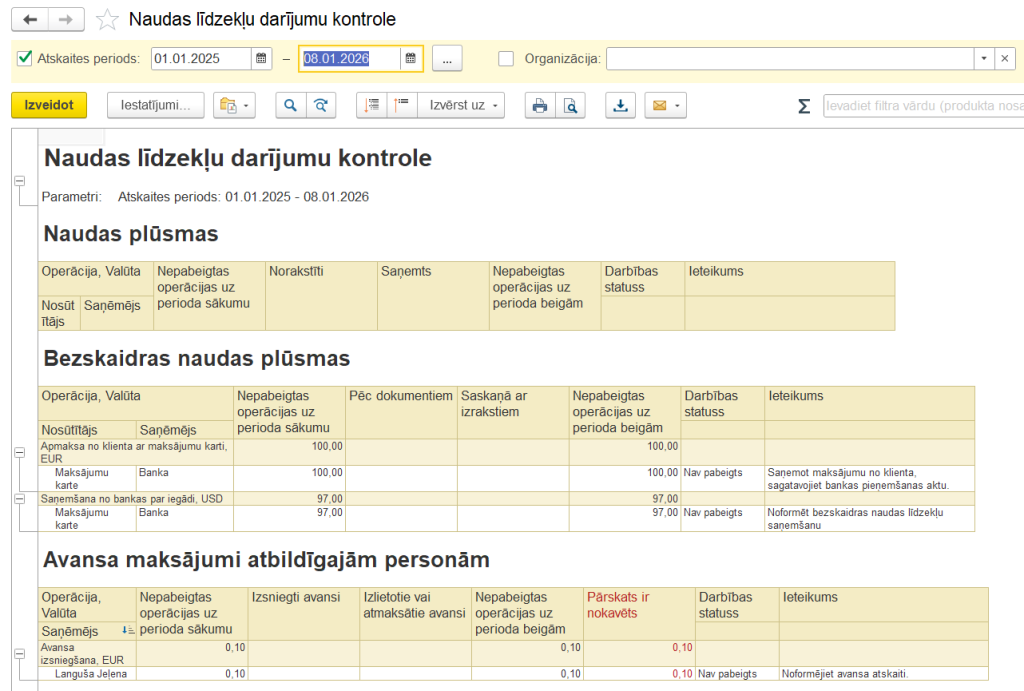Click the printer icon to print report
The width and height of the screenshot is (1024, 691).
point(540,105)
